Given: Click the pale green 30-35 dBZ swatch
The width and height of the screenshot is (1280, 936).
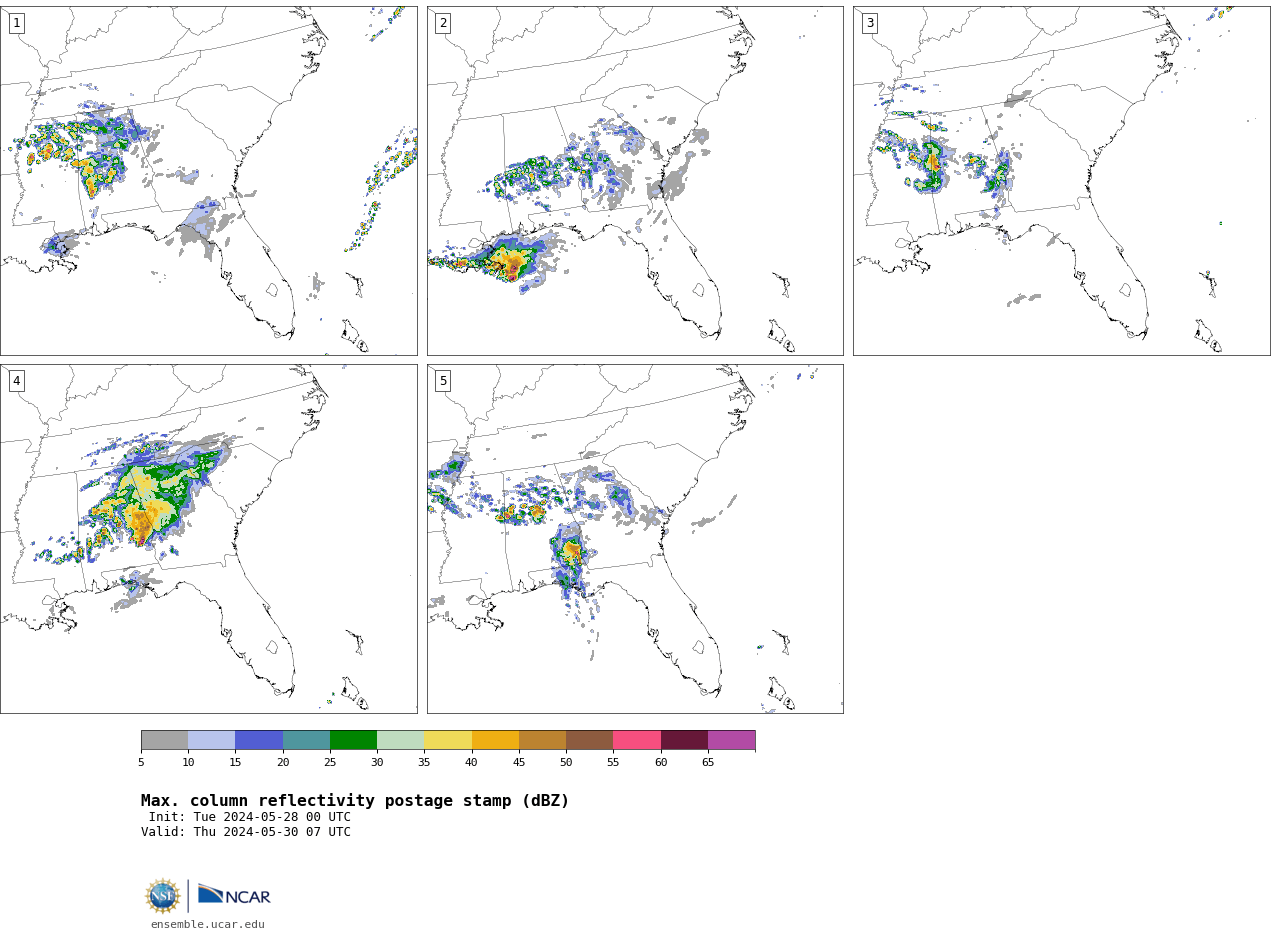Looking at the screenshot, I should click(401, 740).
